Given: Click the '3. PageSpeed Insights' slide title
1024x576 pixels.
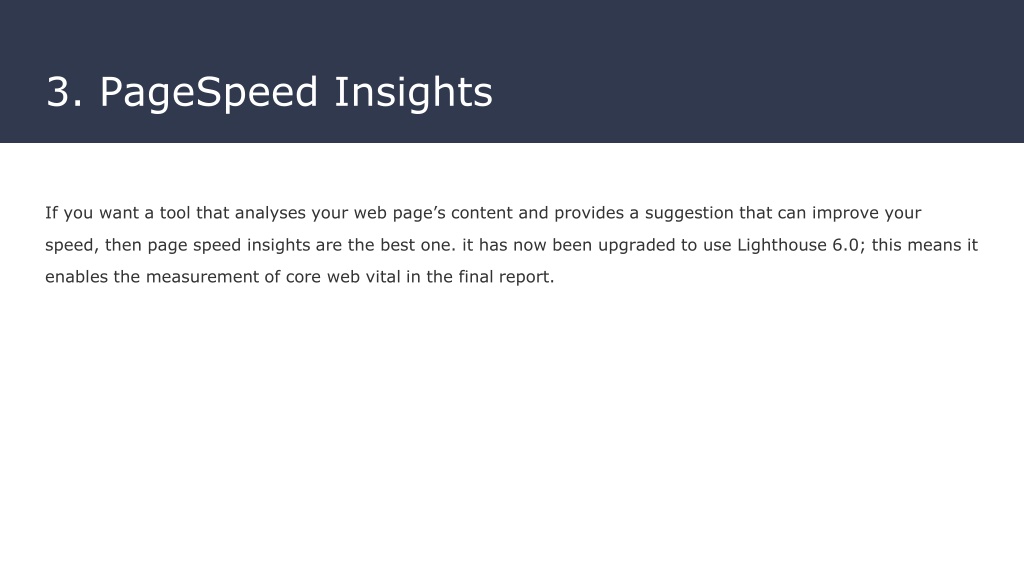Looking at the screenshot, I should point(269,92).
